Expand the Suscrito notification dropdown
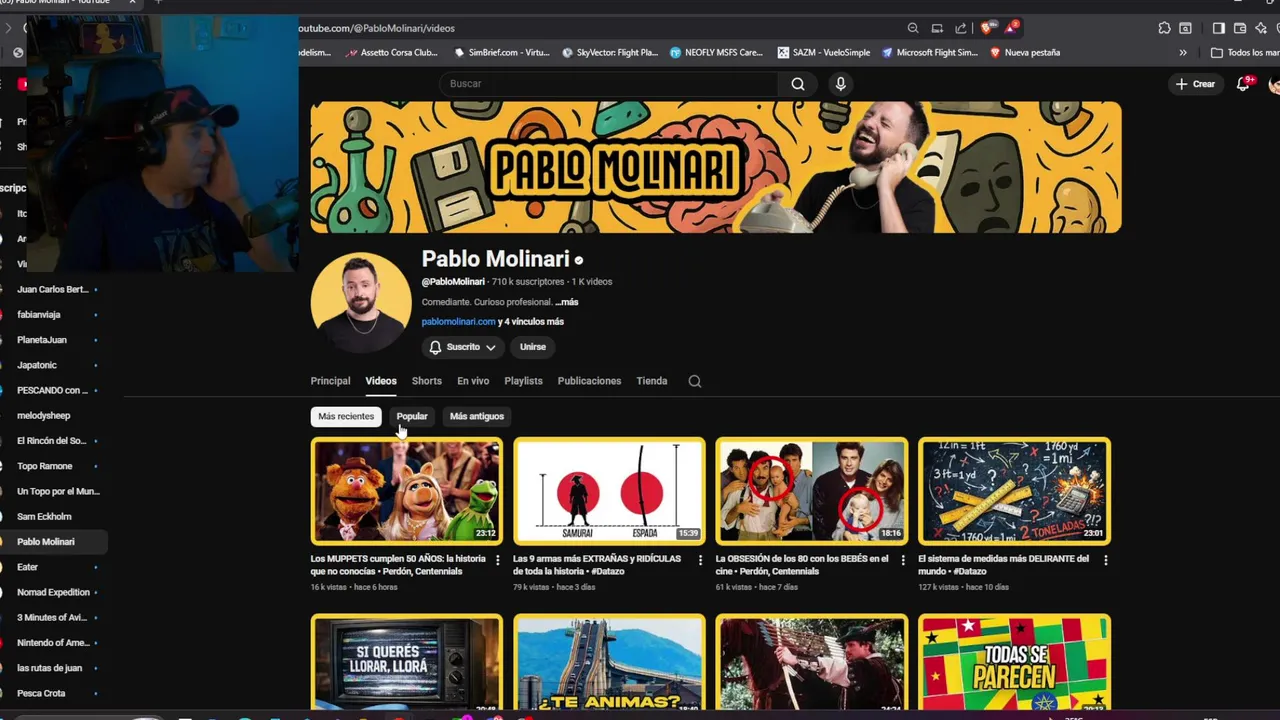 click(463, 347)
